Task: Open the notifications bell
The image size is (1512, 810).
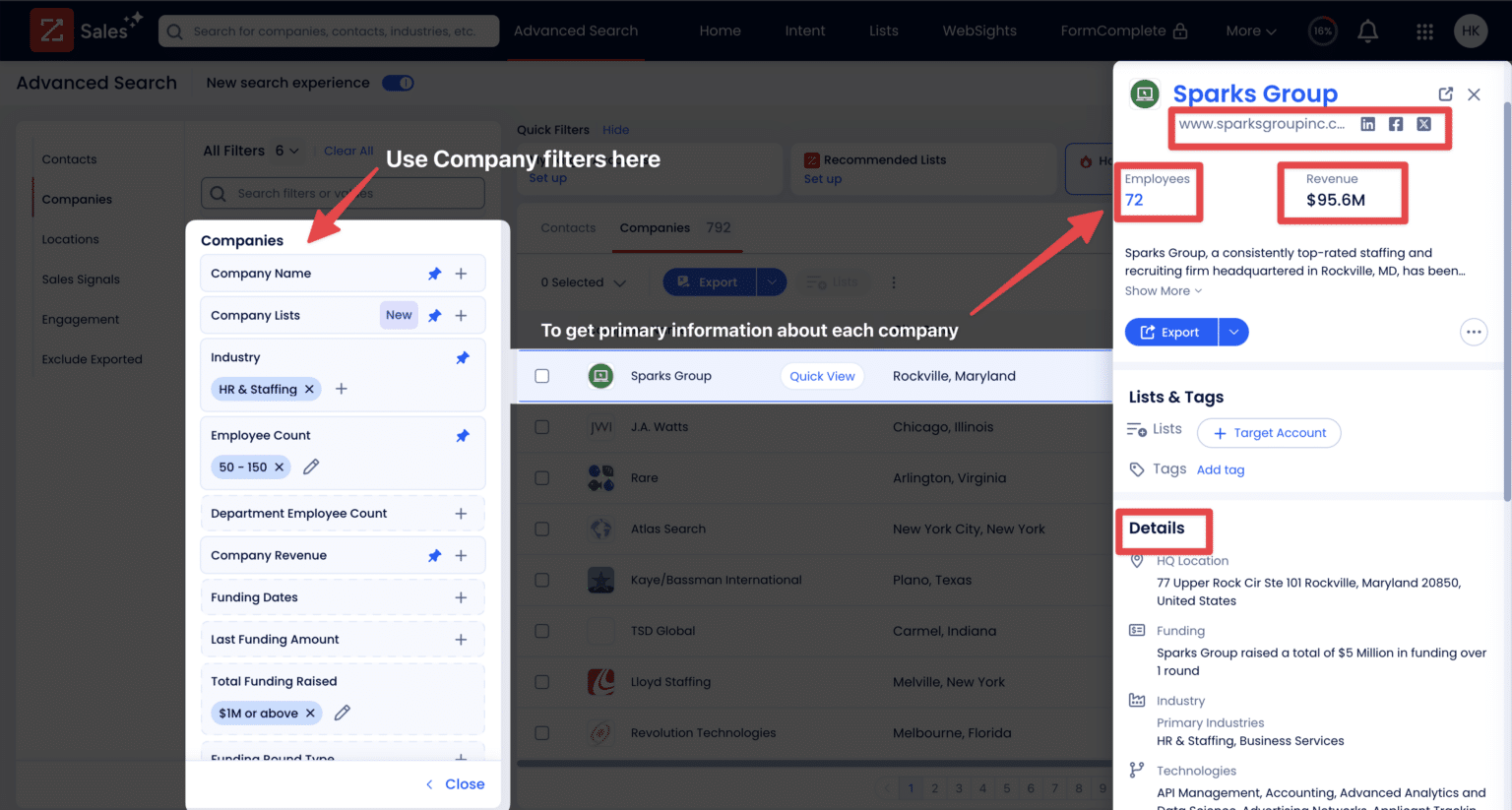Action: (1367, 31)
